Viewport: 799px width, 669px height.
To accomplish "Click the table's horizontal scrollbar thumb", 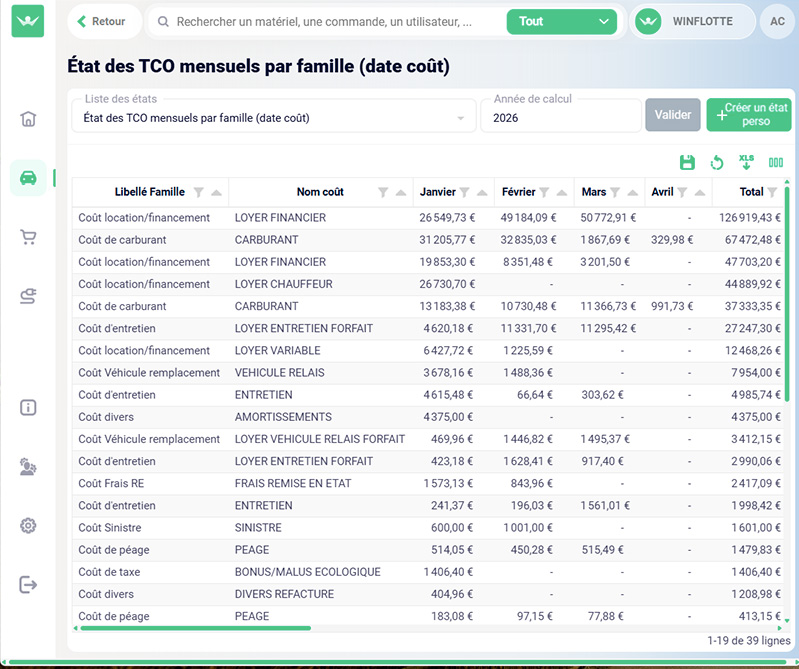I will pos(195,628).
